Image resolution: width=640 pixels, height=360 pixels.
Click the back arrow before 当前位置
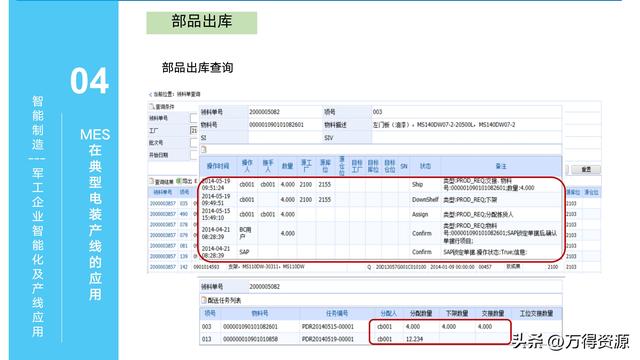150,94
